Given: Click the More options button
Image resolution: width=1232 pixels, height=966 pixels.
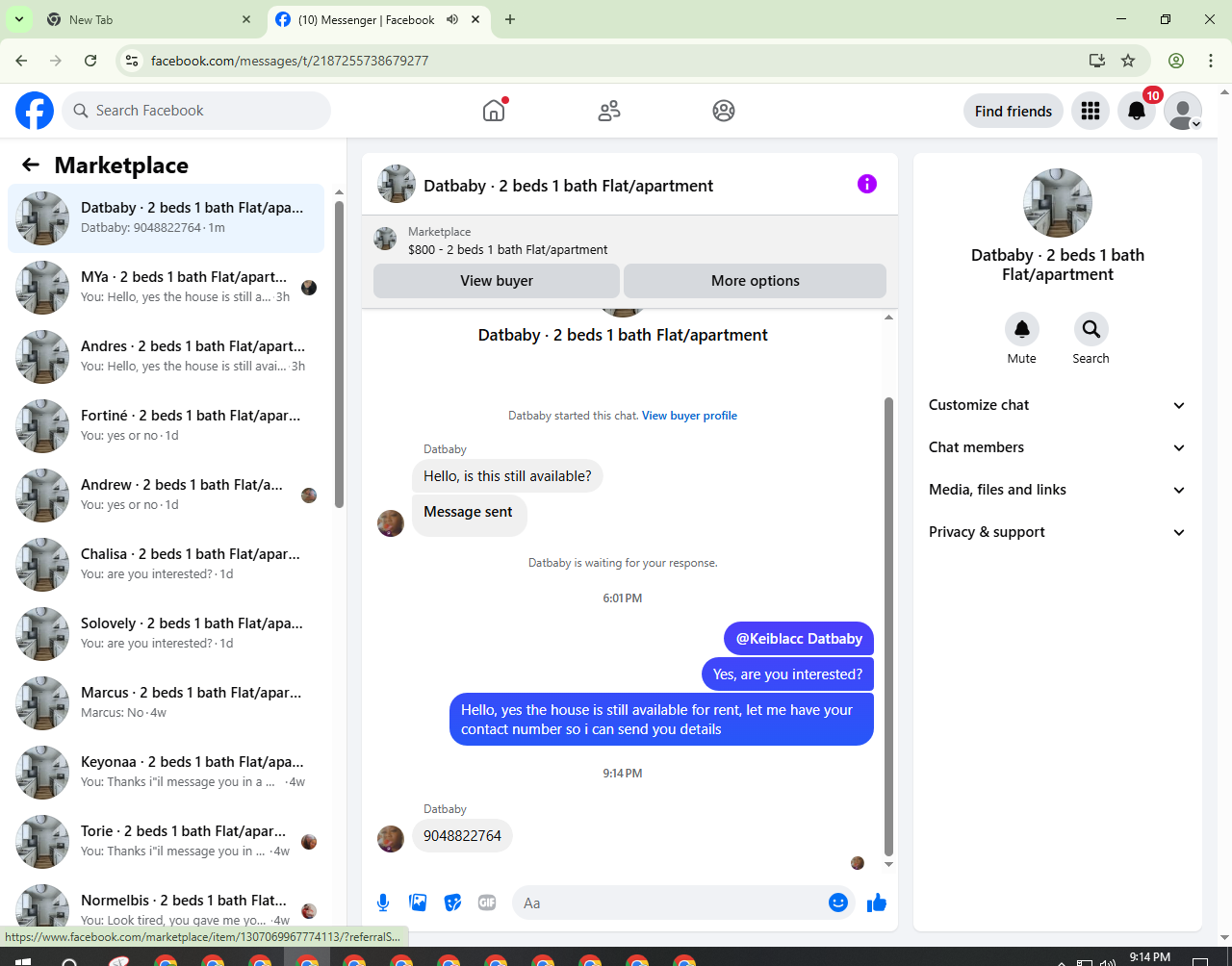Looking at the screenshot, I should 756,281.
